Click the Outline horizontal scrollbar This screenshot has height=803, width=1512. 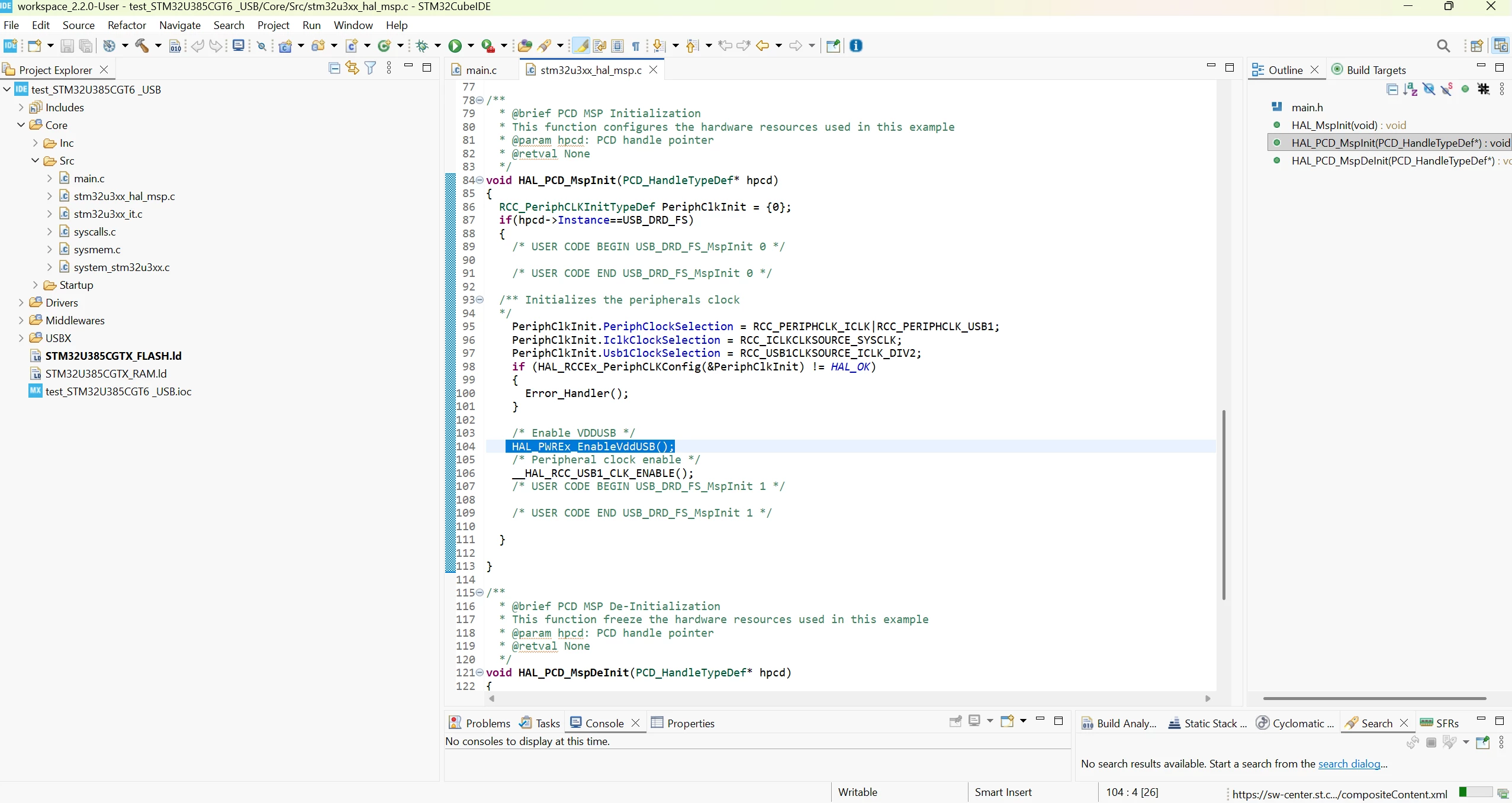click(x=1374, y=698)
